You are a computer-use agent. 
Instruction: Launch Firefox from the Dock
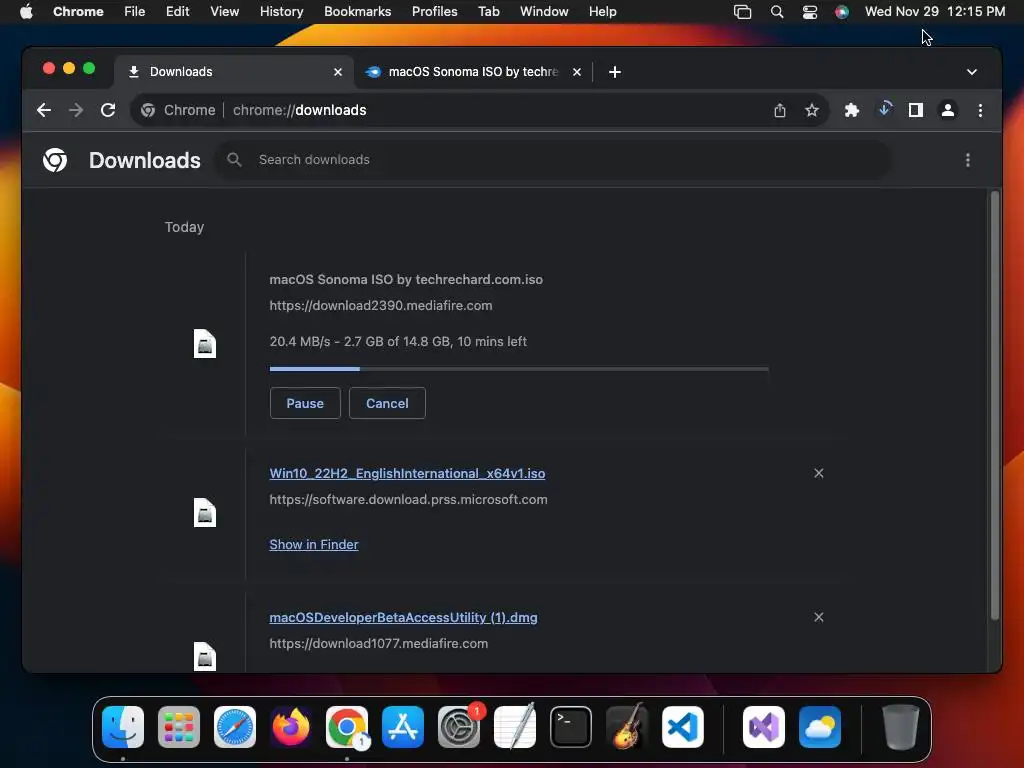coord(291,727)
